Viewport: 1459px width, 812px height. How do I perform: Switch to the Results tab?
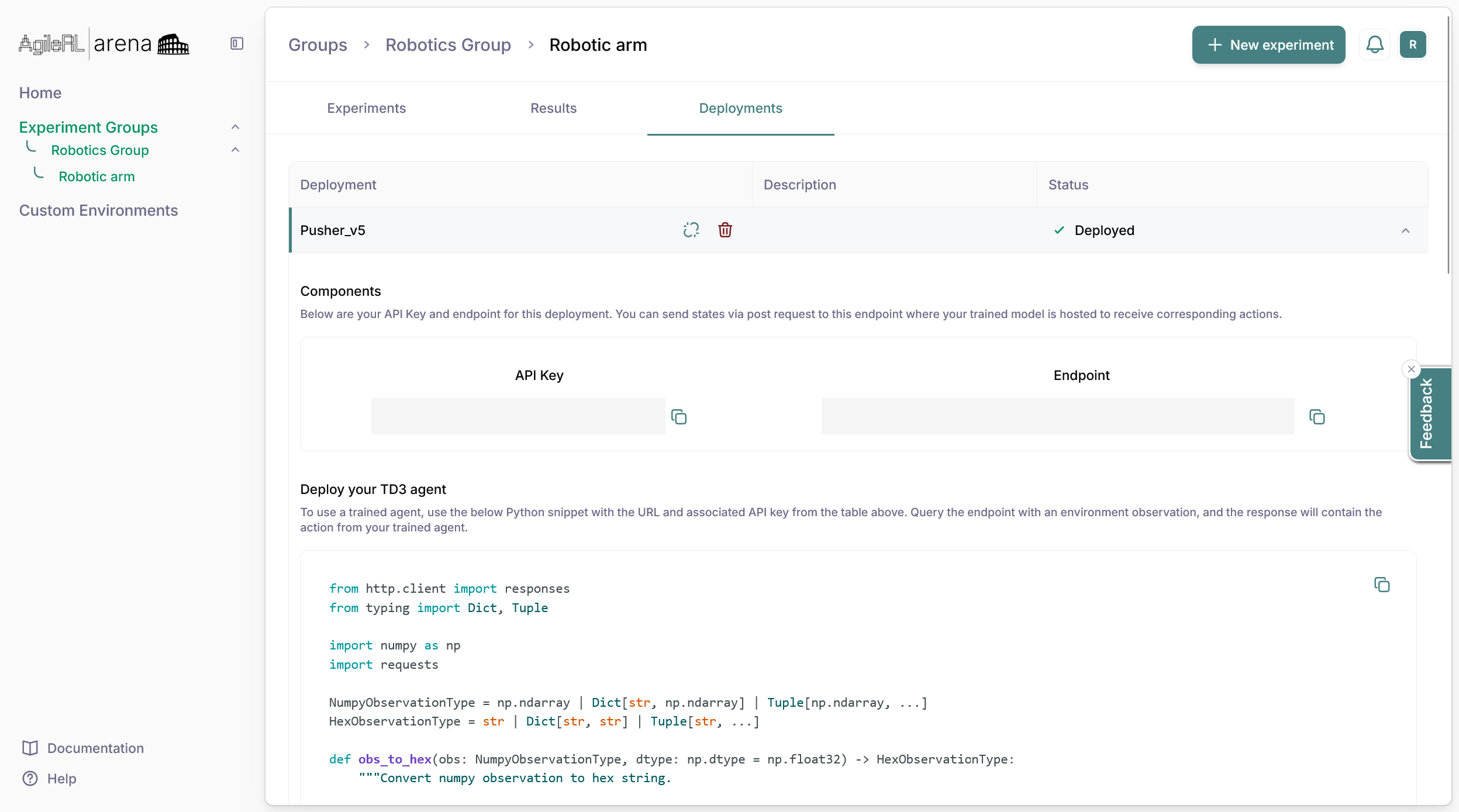click(x=553, y=108)
